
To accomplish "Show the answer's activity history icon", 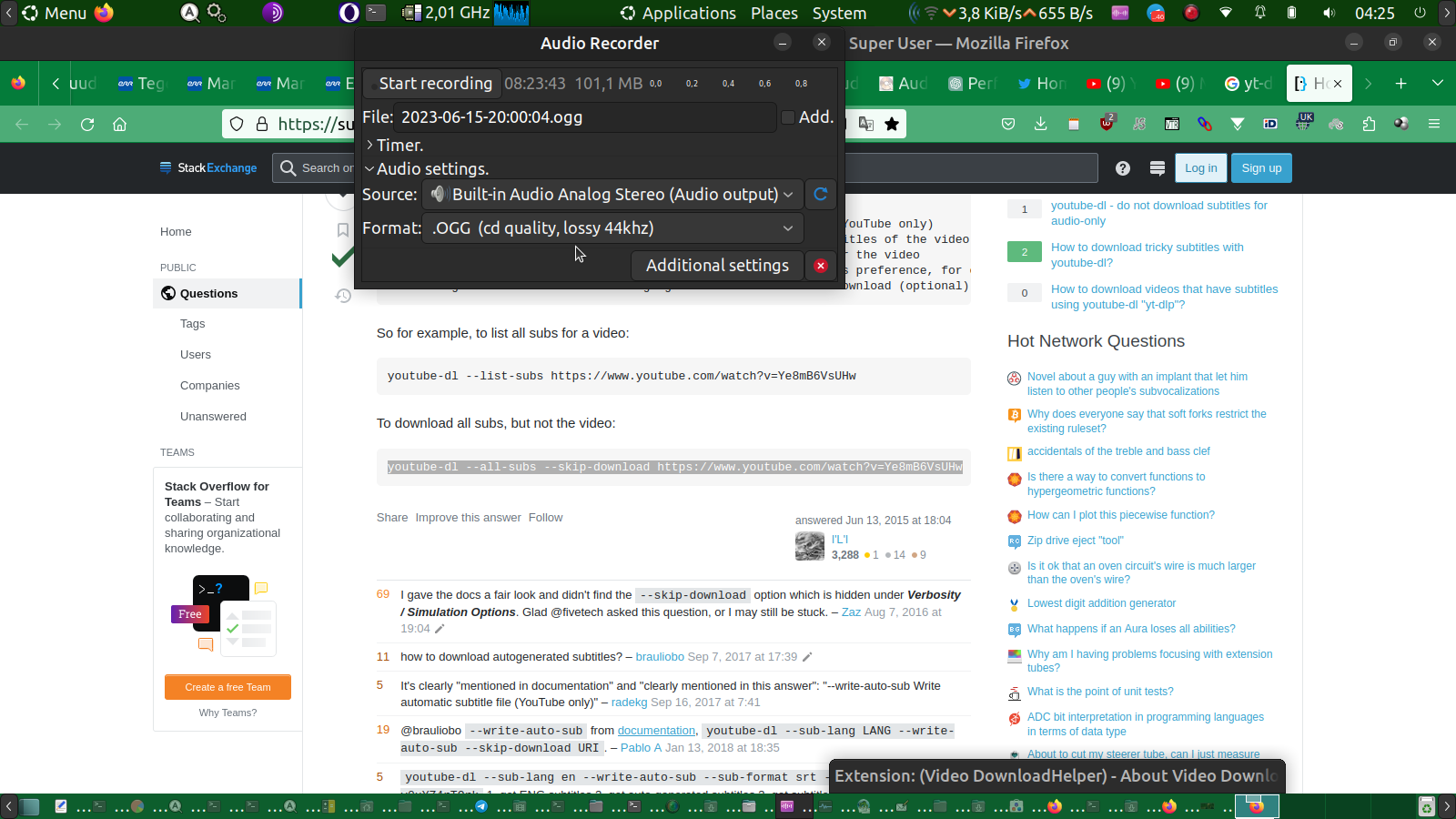I will (343, 296).
